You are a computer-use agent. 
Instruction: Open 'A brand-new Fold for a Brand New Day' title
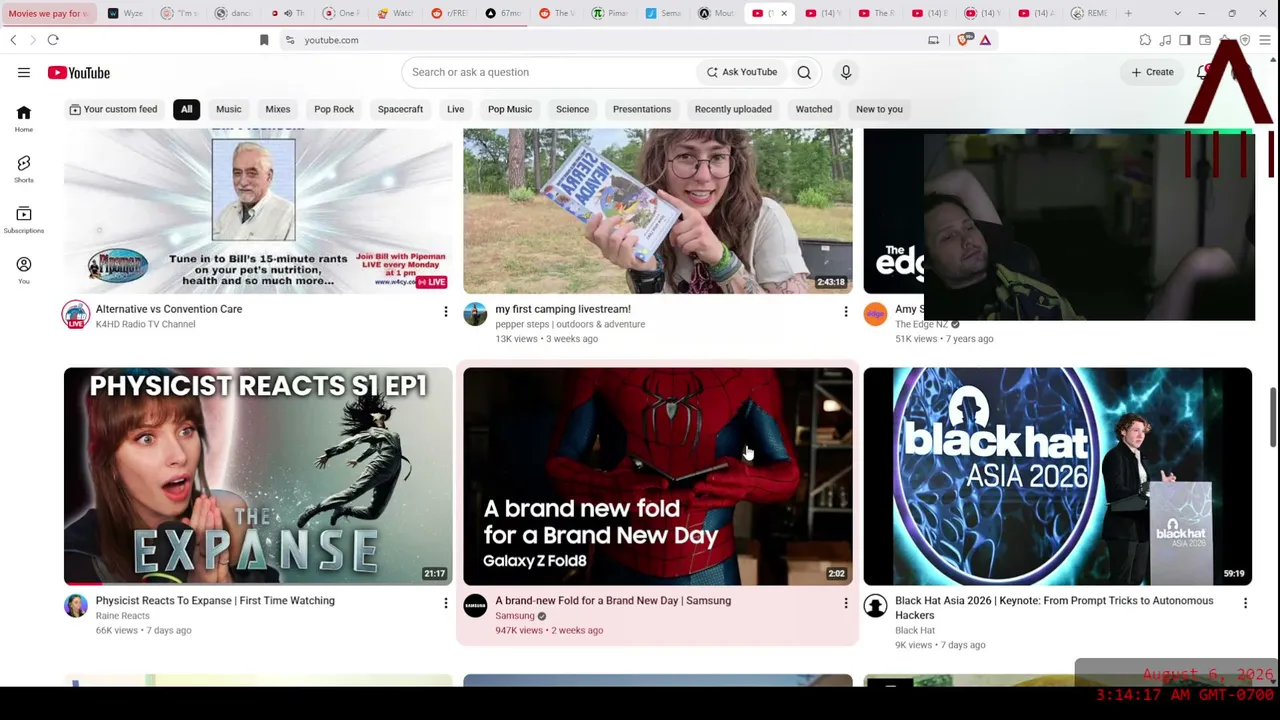click(613, 601)
